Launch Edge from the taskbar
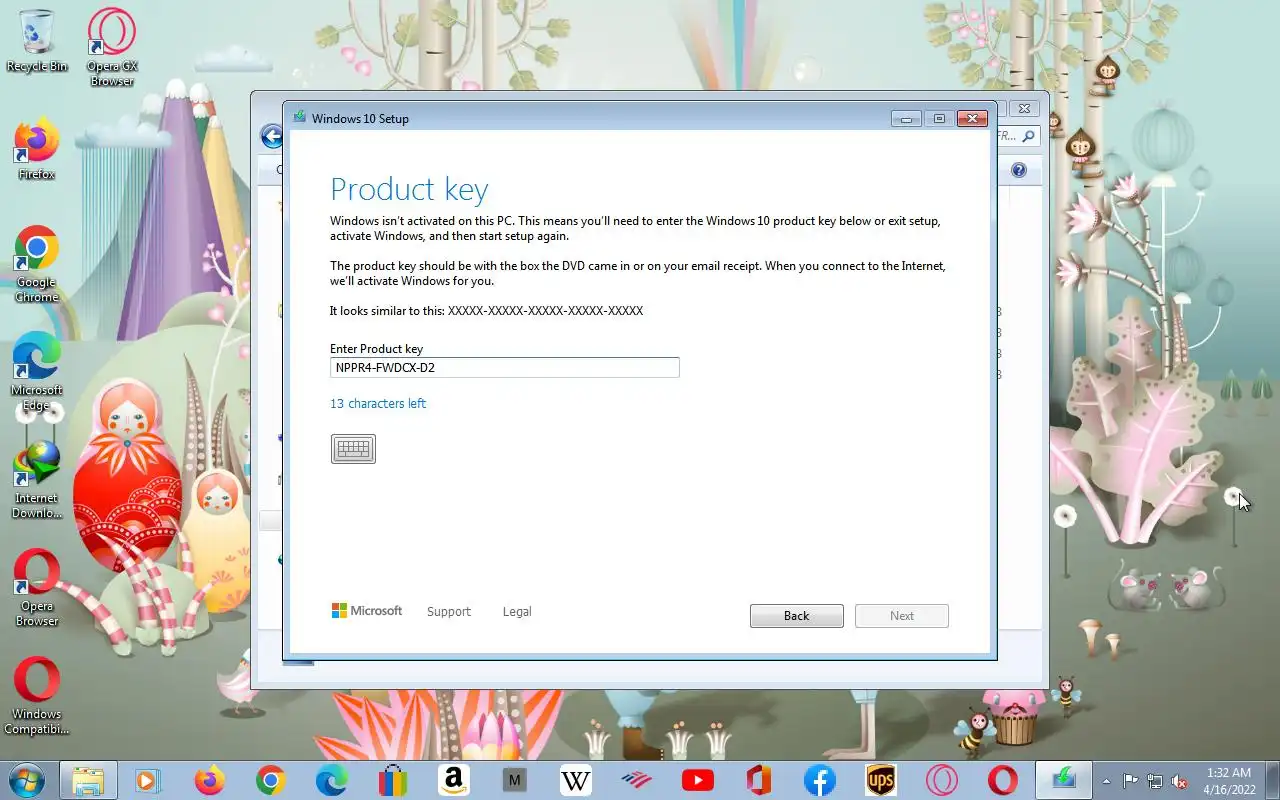The width and height of the screenshot is (1280, 800). [331, 780]
